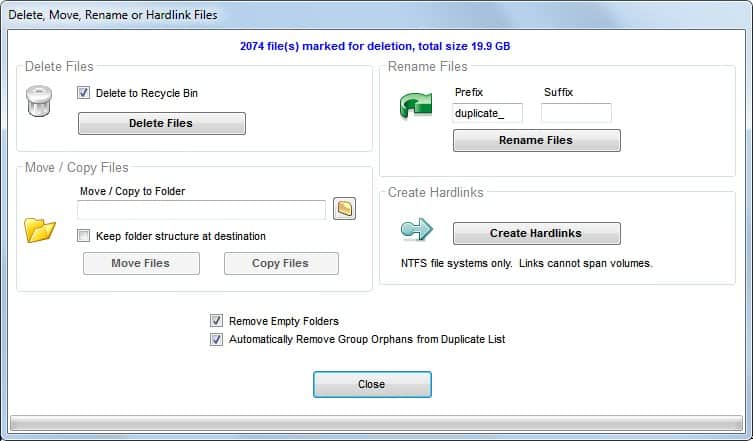753x441 pixels.
Task: Click the yellow open folder icon
Action: click(40, 230)
